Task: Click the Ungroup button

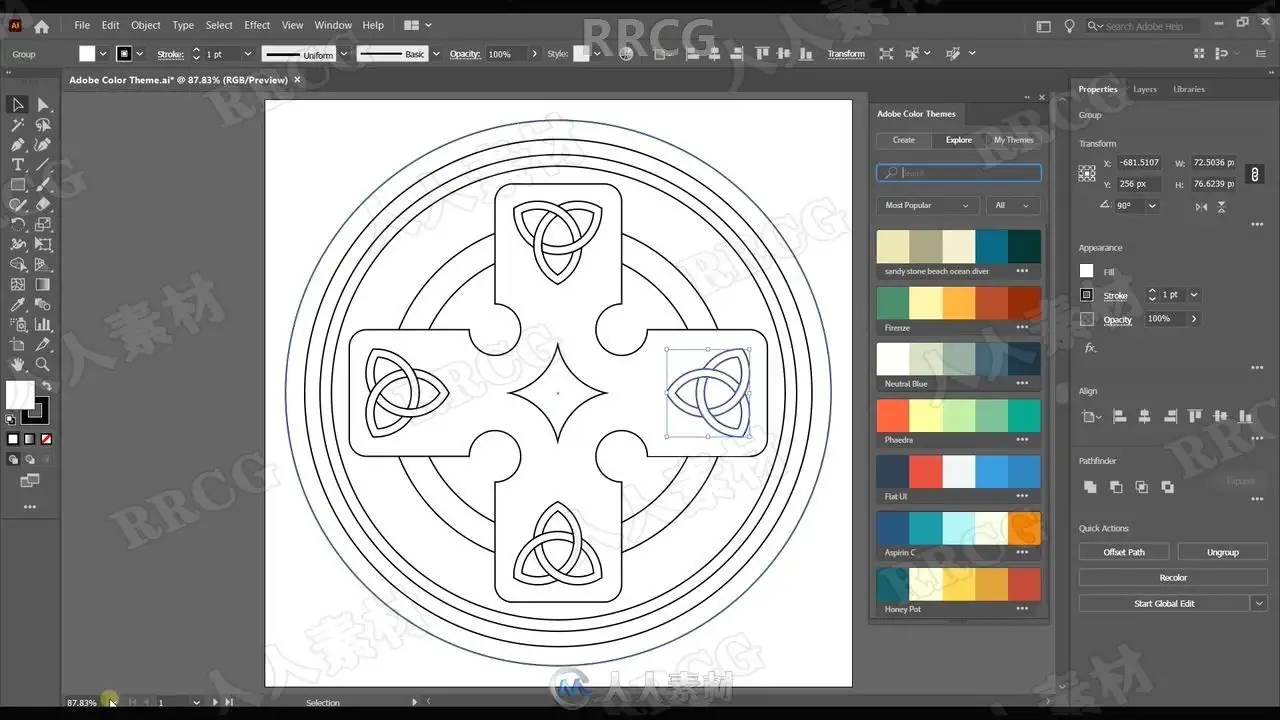Action: 1222,552
